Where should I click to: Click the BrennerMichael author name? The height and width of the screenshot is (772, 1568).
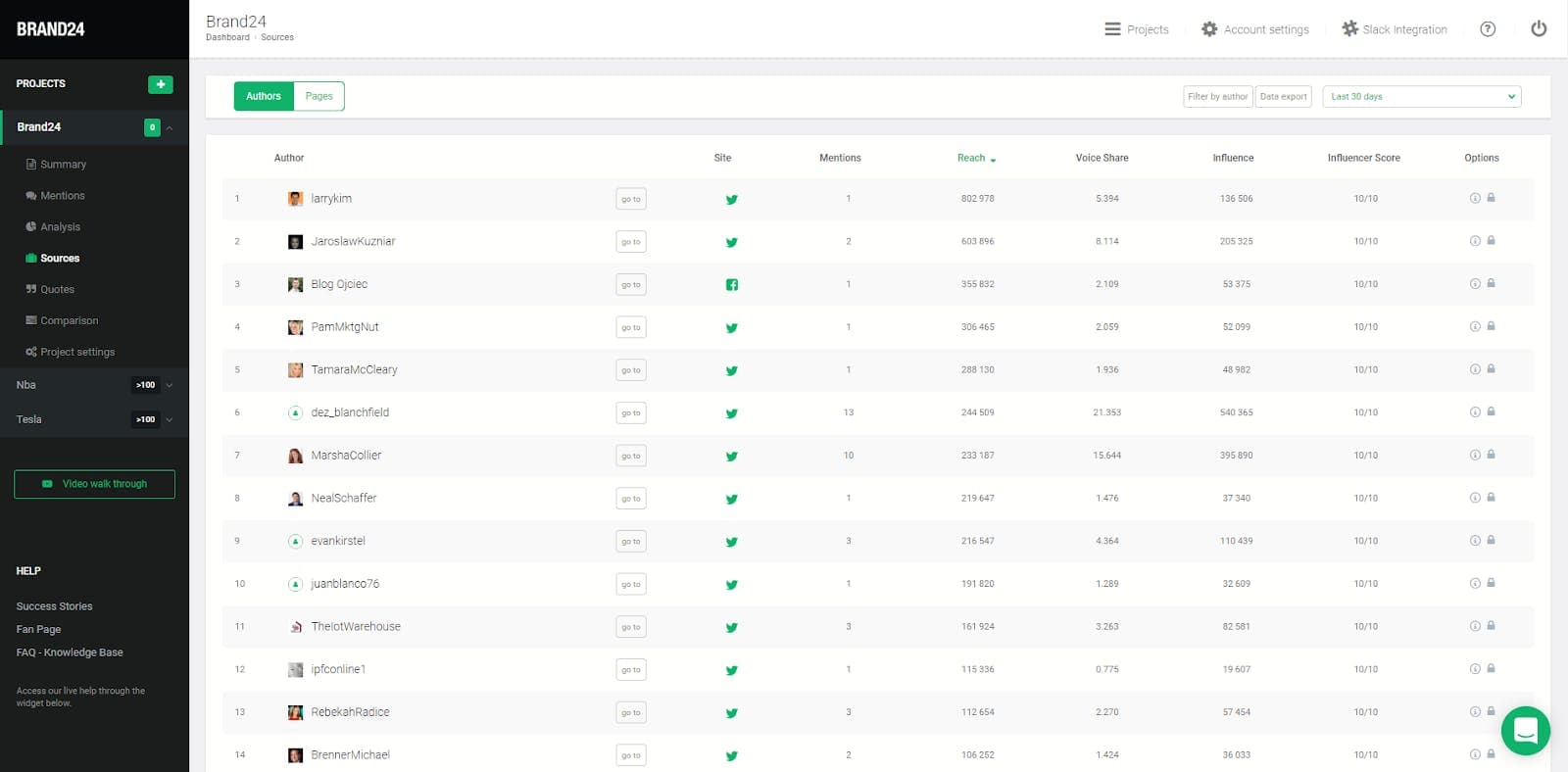[350, 755]
